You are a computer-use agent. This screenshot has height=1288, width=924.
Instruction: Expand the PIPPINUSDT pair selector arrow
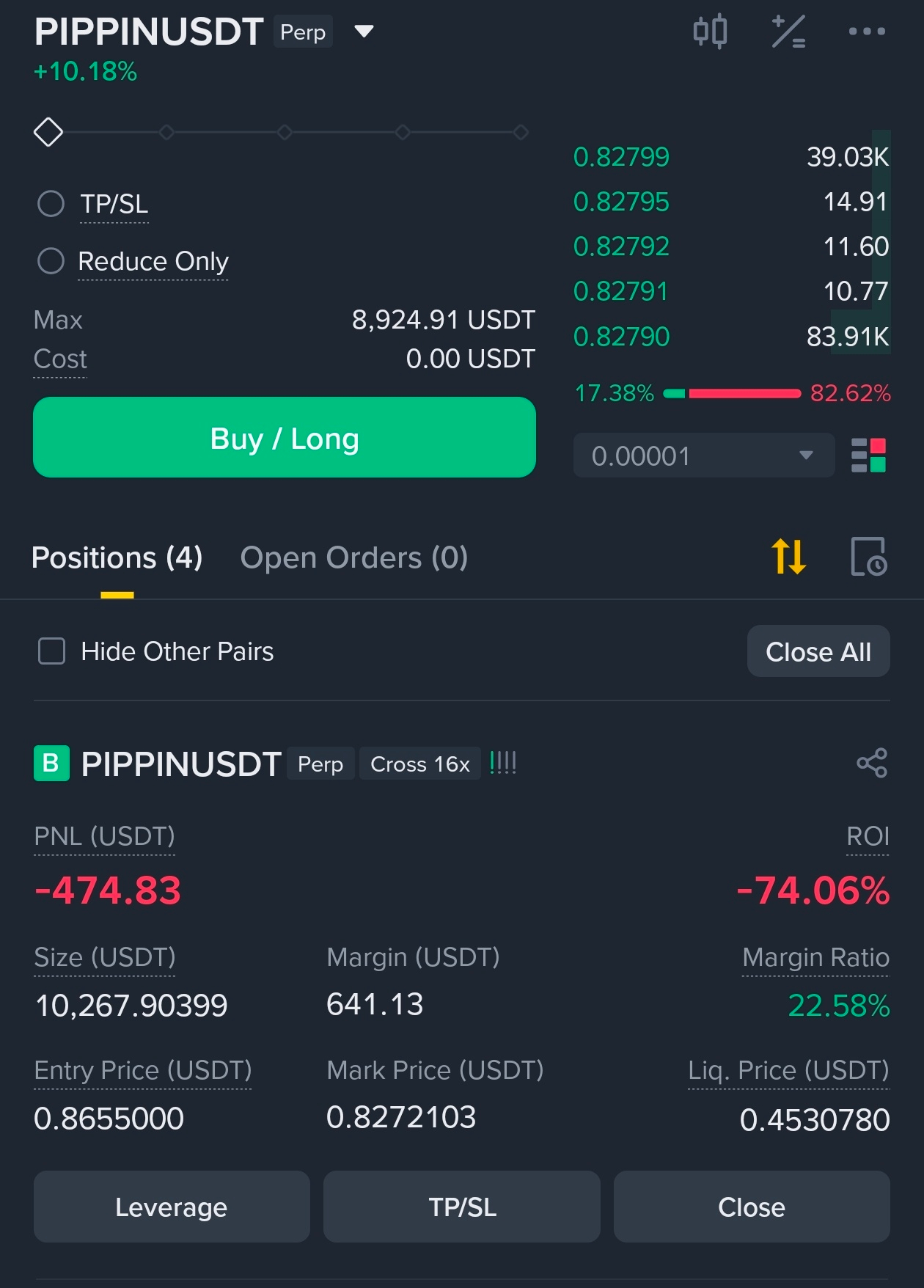364,32
